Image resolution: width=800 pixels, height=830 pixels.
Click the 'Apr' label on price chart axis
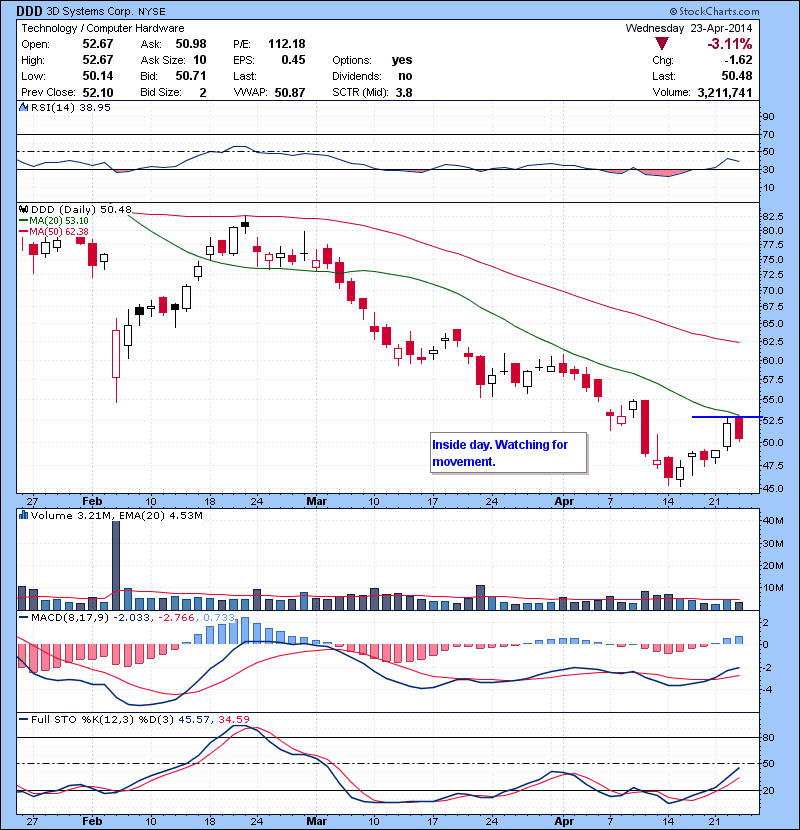[x=564, y=501]
